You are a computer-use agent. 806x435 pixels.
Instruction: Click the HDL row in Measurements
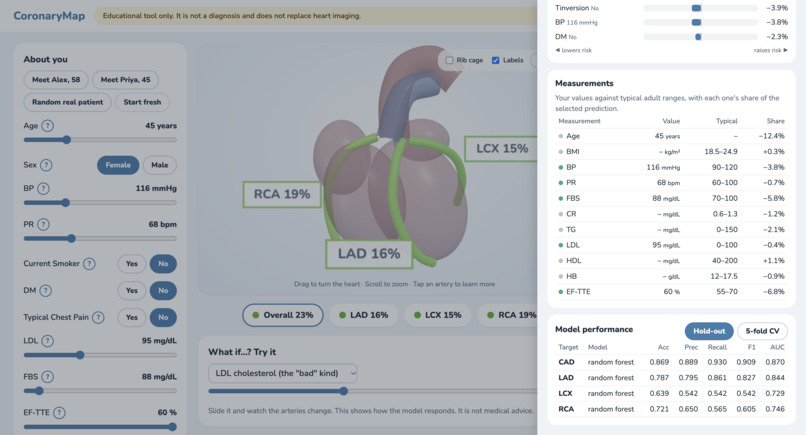(x=671, y=261)
